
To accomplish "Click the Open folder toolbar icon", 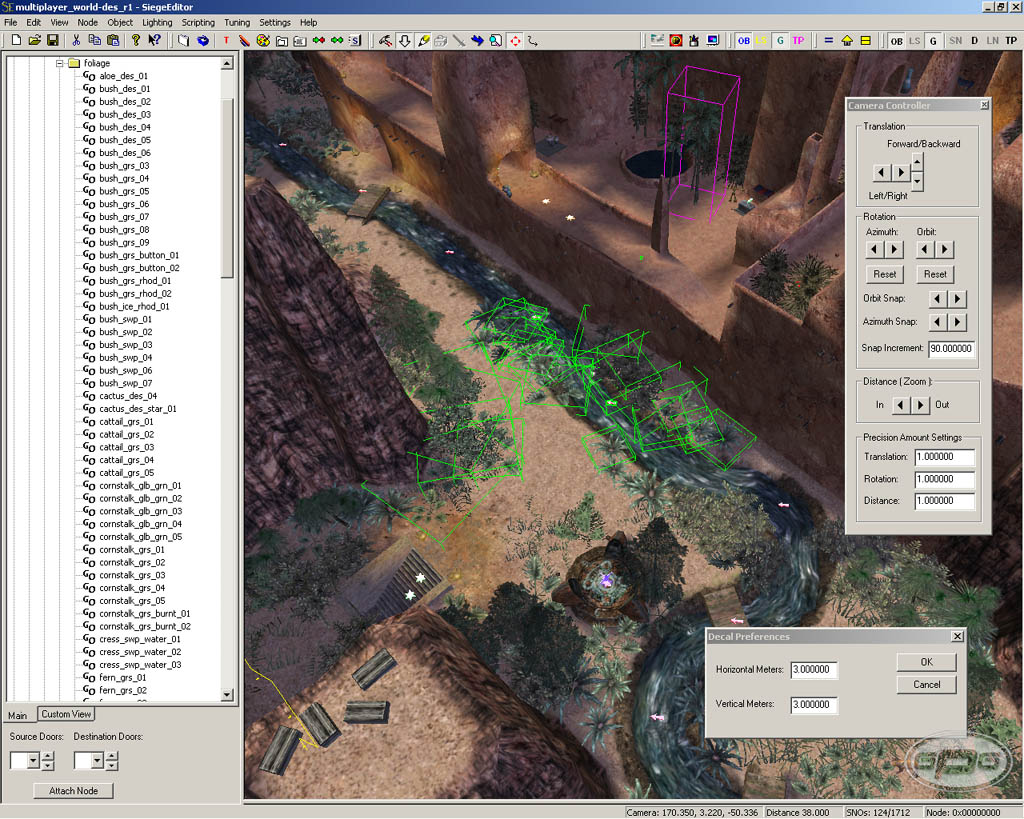I will pos(34,41).
